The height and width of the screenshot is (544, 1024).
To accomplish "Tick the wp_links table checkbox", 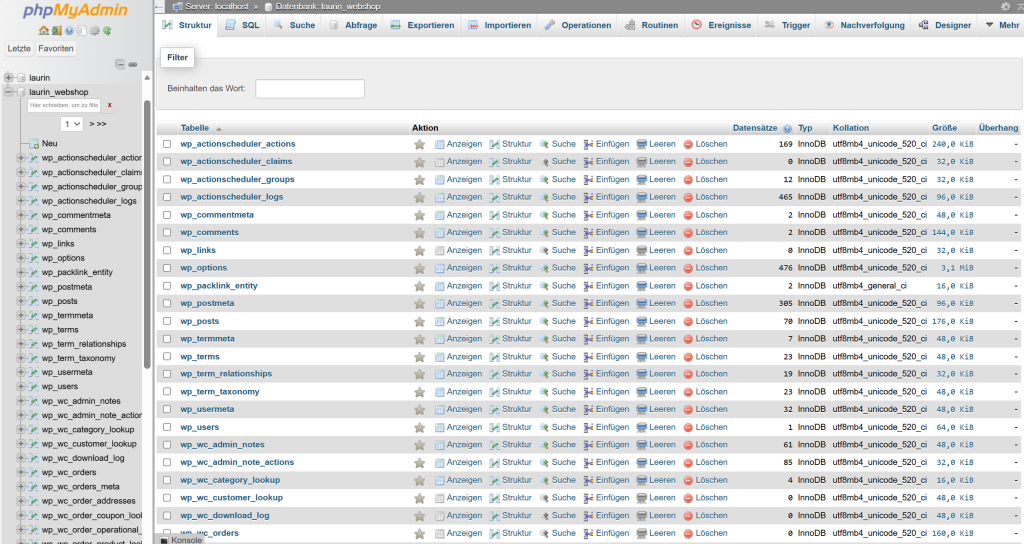I will pyautogui.click(x=167, y=250).
